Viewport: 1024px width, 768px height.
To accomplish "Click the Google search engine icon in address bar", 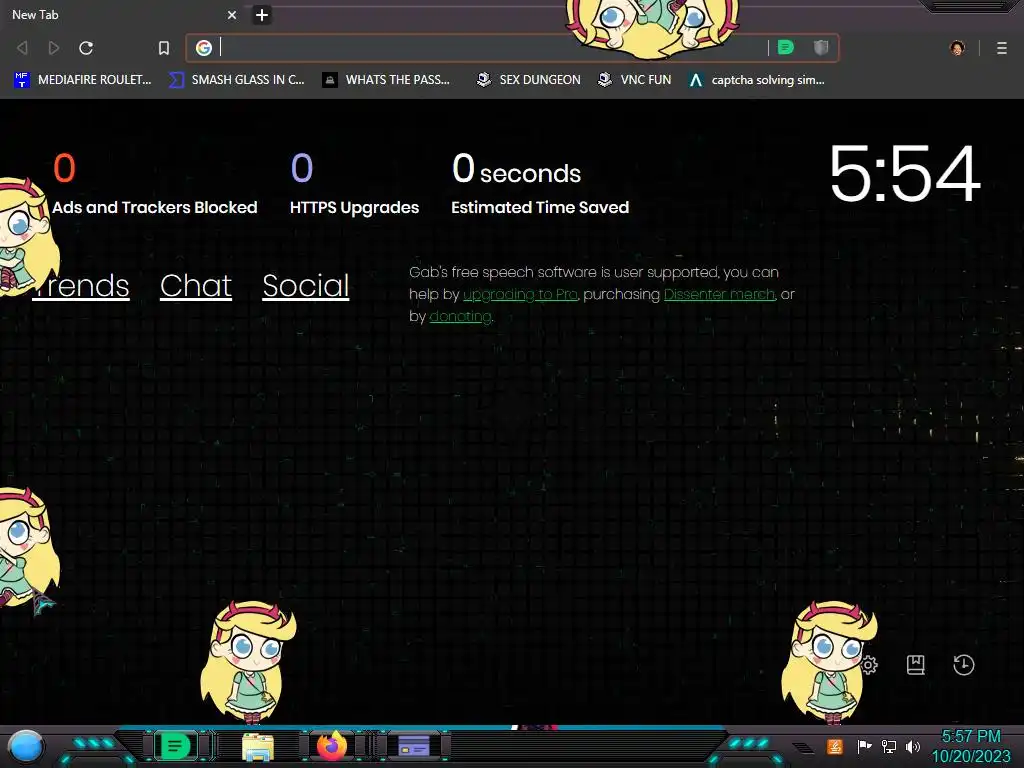I will tap(204, 48).
